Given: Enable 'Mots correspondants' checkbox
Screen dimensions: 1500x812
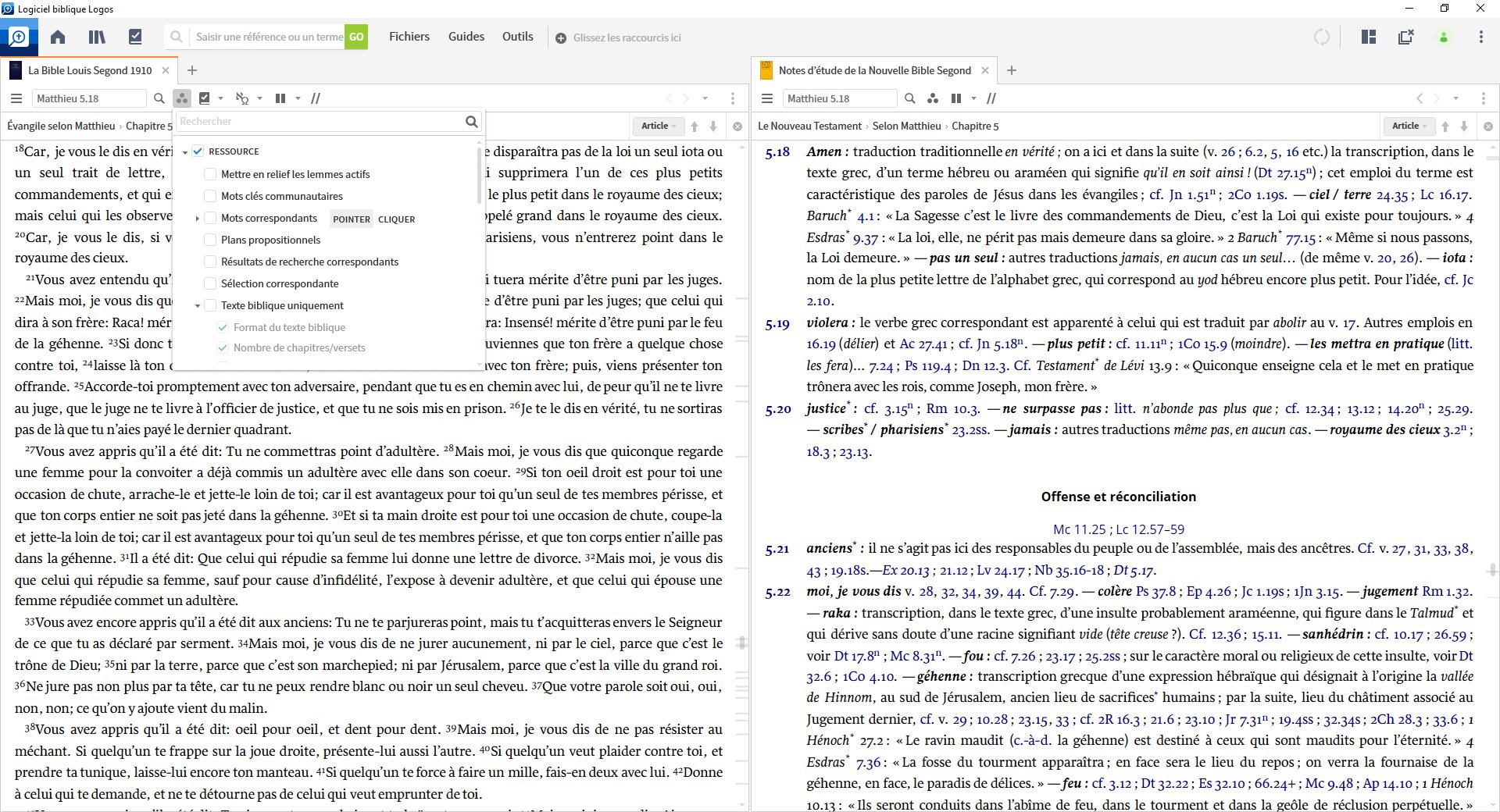Looking at the screenshot, I should [210, 218].
